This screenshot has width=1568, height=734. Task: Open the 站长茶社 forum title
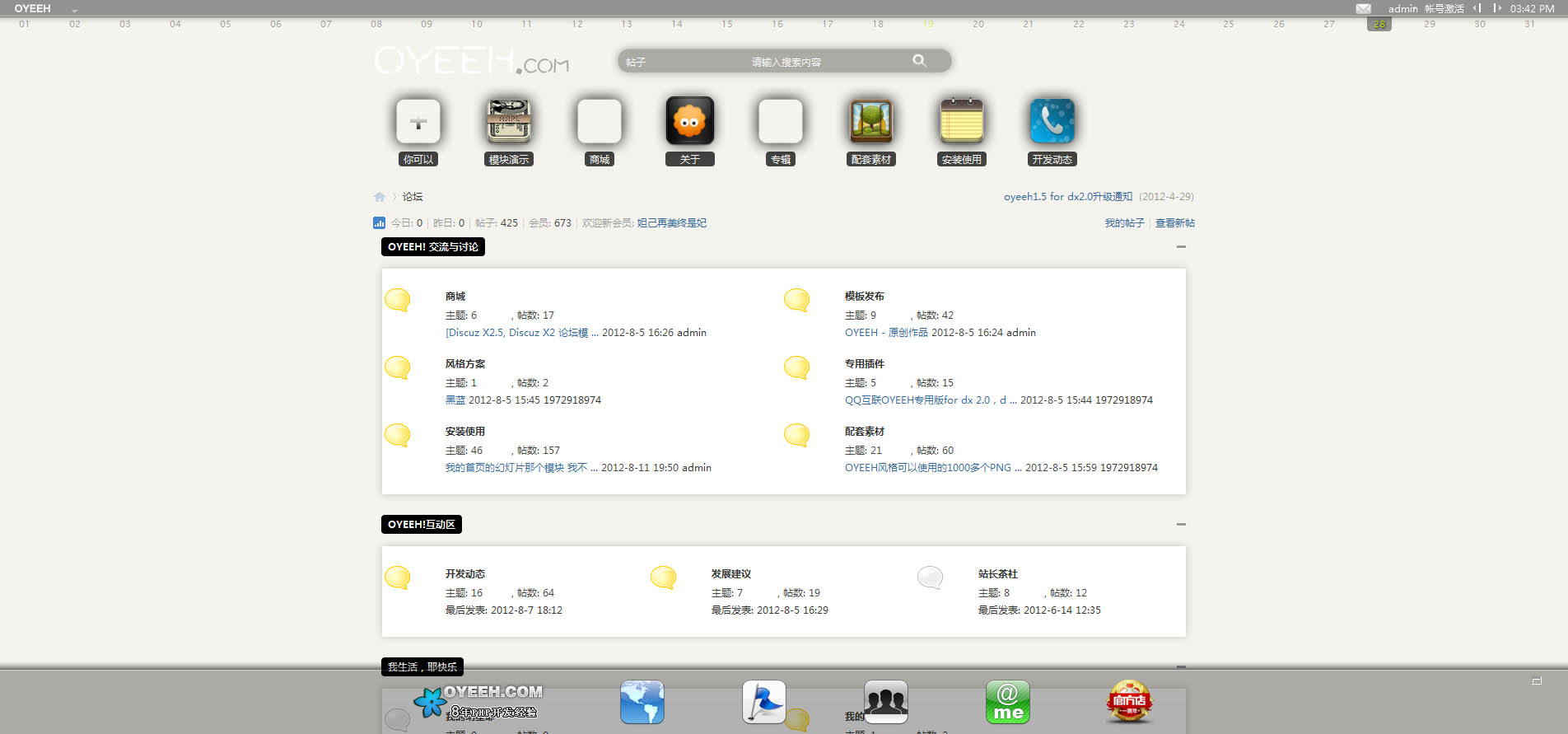[x=997, y=574]
